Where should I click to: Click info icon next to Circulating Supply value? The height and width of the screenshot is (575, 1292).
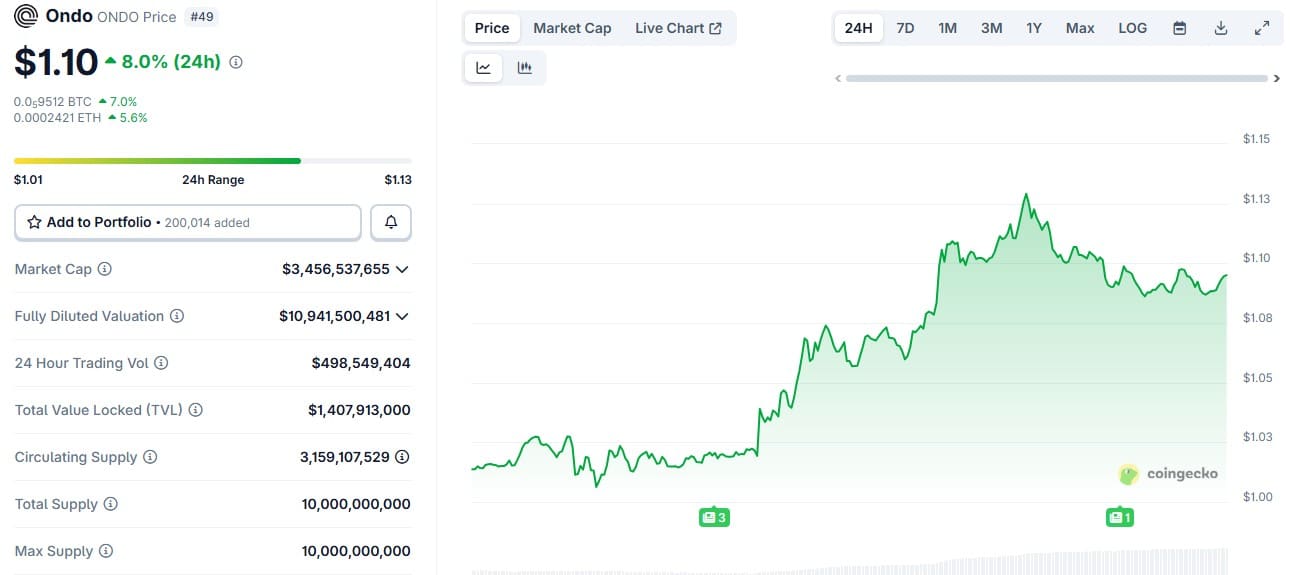coord(402,457)
